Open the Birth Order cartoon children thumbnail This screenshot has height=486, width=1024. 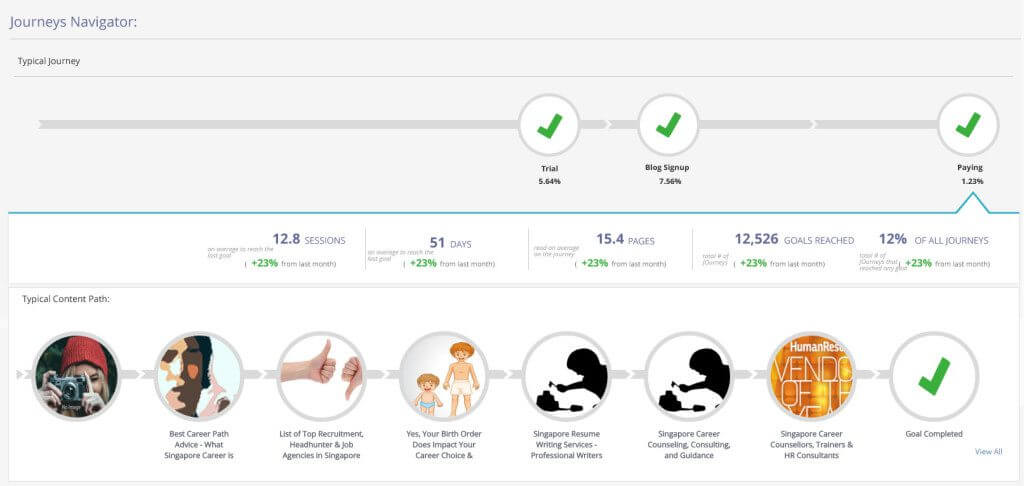coord(444,376)
